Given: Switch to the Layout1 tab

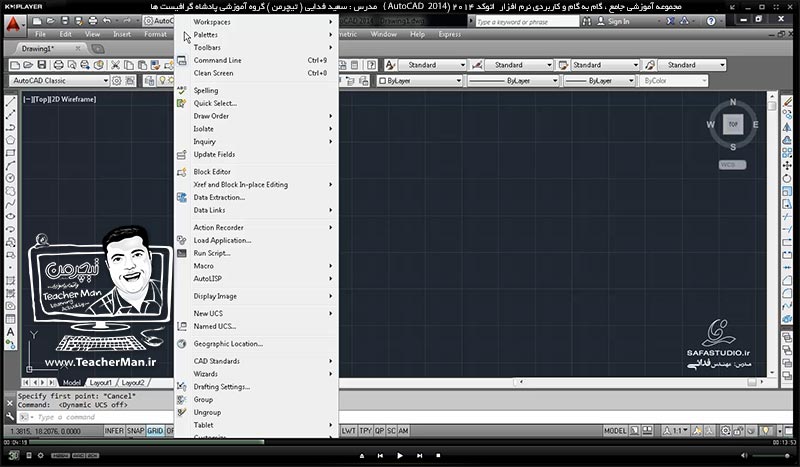Looking at the screenshot, I should pyautogui.click(x=101, y=382).
